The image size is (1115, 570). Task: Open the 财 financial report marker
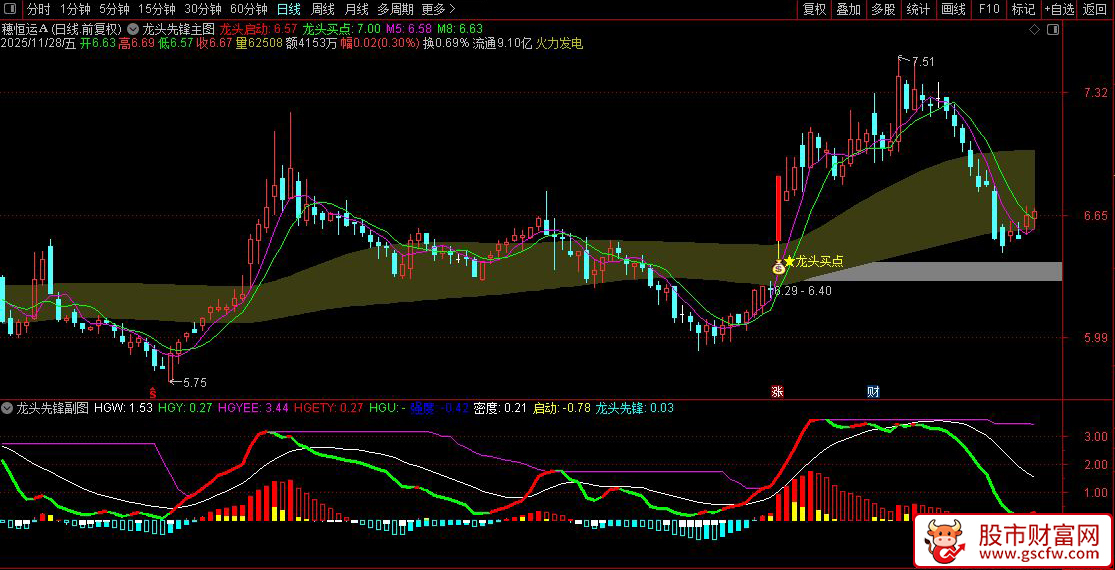pos(873,392)
